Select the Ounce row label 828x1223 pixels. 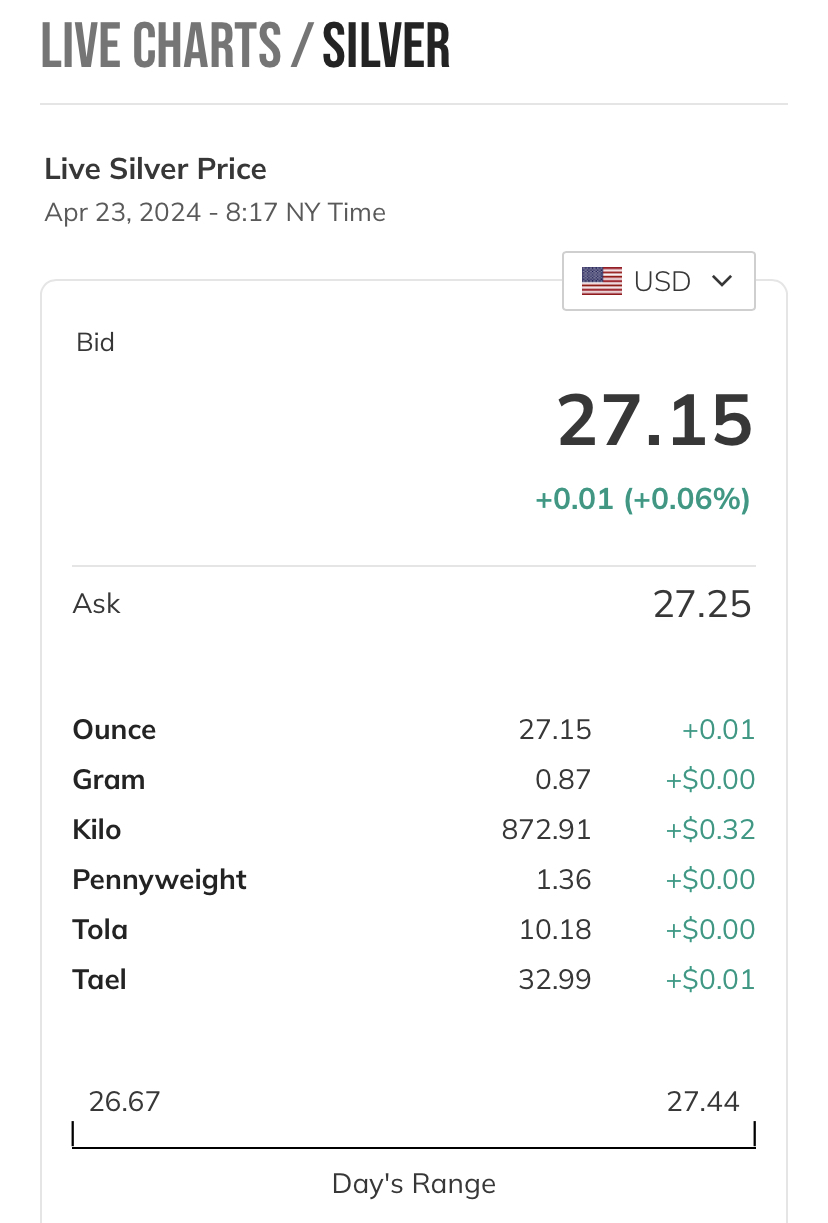[x=114, y=730]
